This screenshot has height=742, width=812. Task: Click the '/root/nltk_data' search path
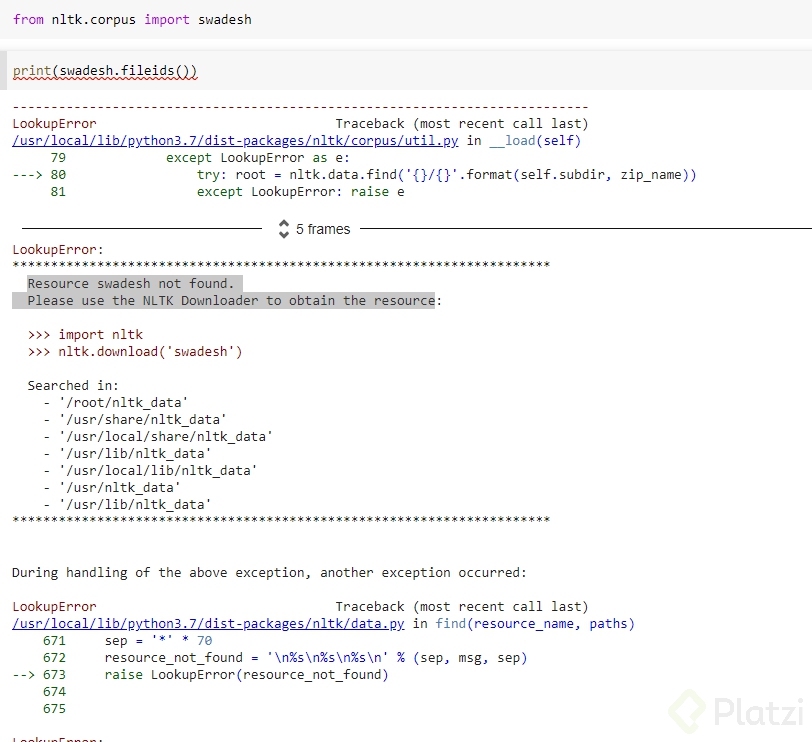click(124, 402)
